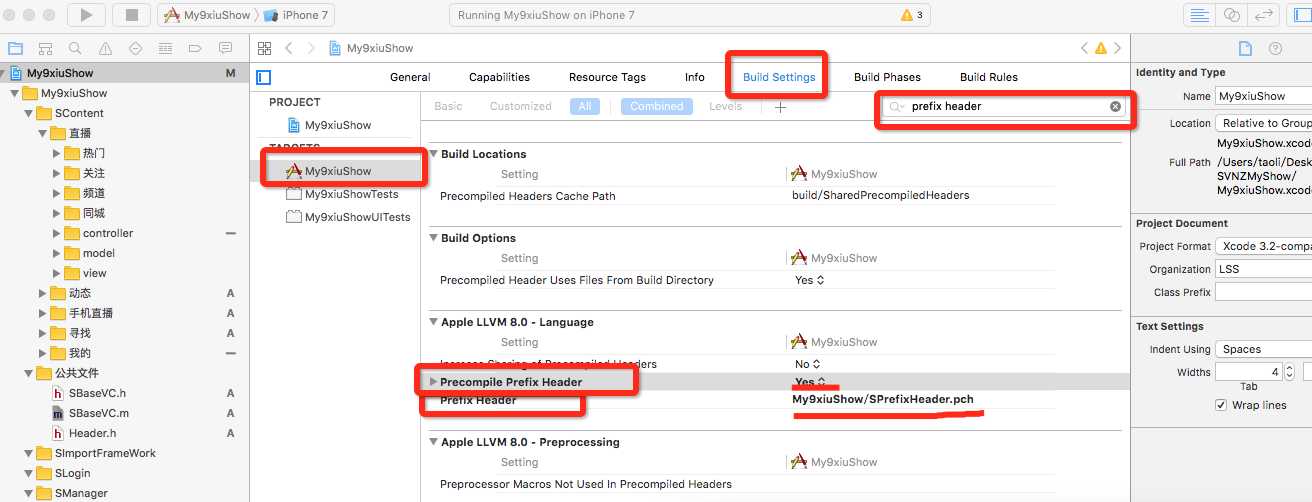Open the Location Relative to Group dropdown
The height and width of the screenshot is (502, 1312).
point(1264,123)
